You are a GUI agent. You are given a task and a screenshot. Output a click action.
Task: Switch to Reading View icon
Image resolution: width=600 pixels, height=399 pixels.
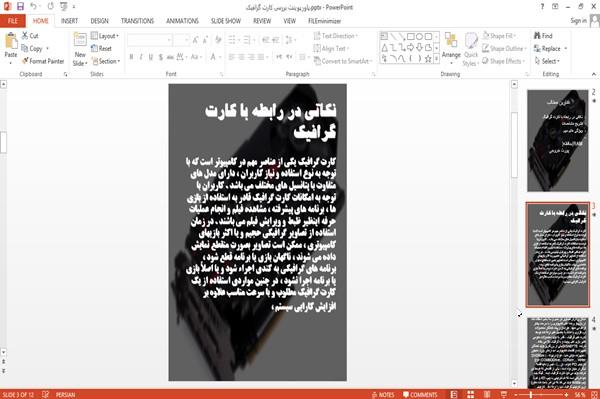click(487, 394)
